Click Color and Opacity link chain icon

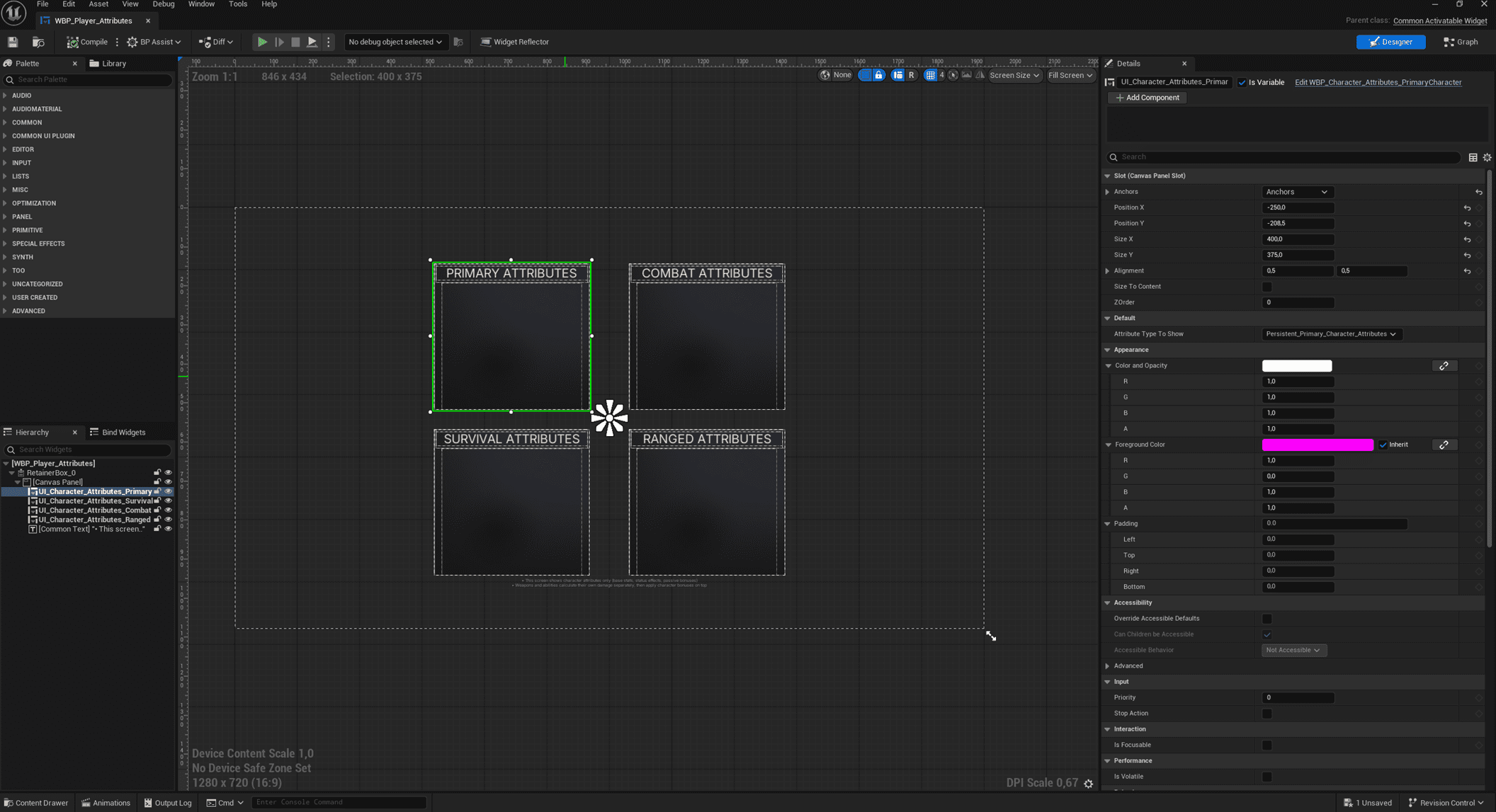pos(1444,366)
